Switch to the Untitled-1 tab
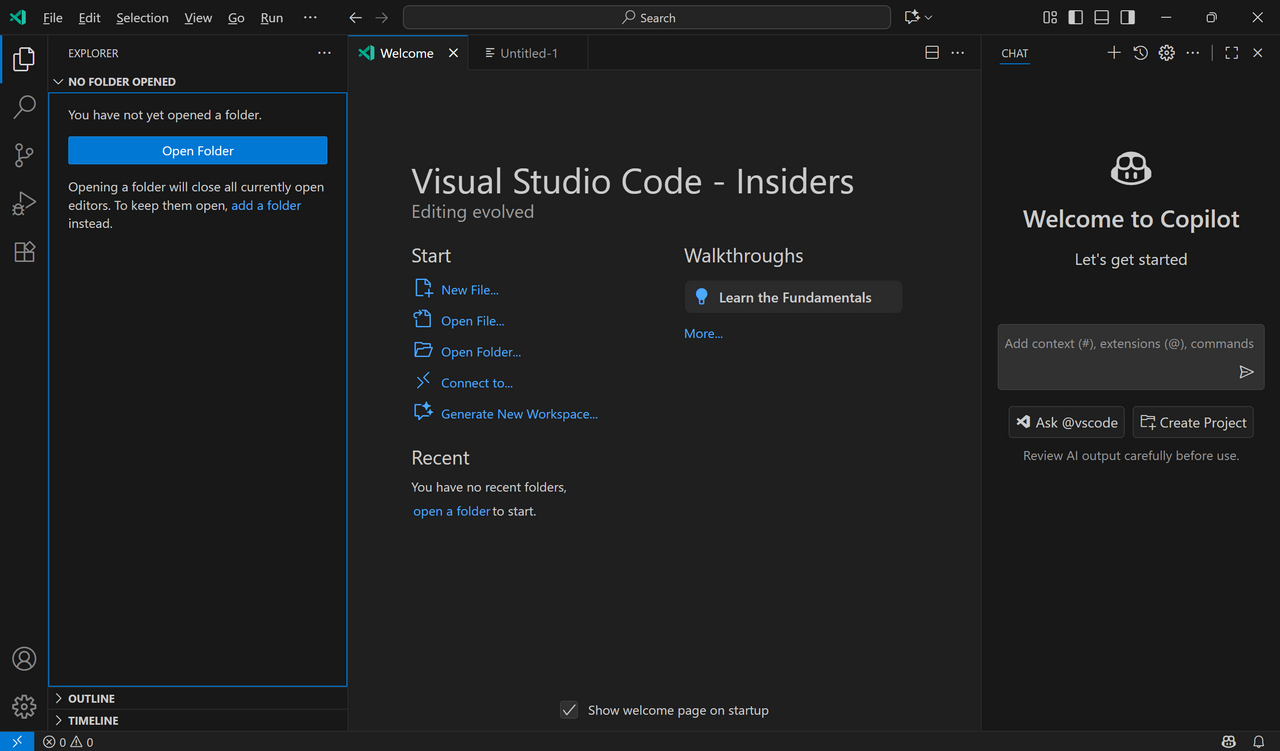The image size is (1280, 751). point(529,53)
